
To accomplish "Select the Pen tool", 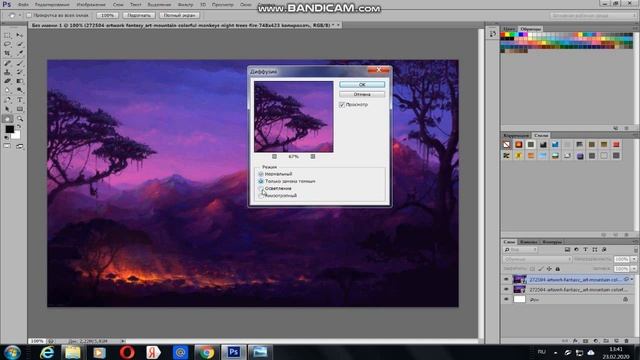I will [7, 100].
